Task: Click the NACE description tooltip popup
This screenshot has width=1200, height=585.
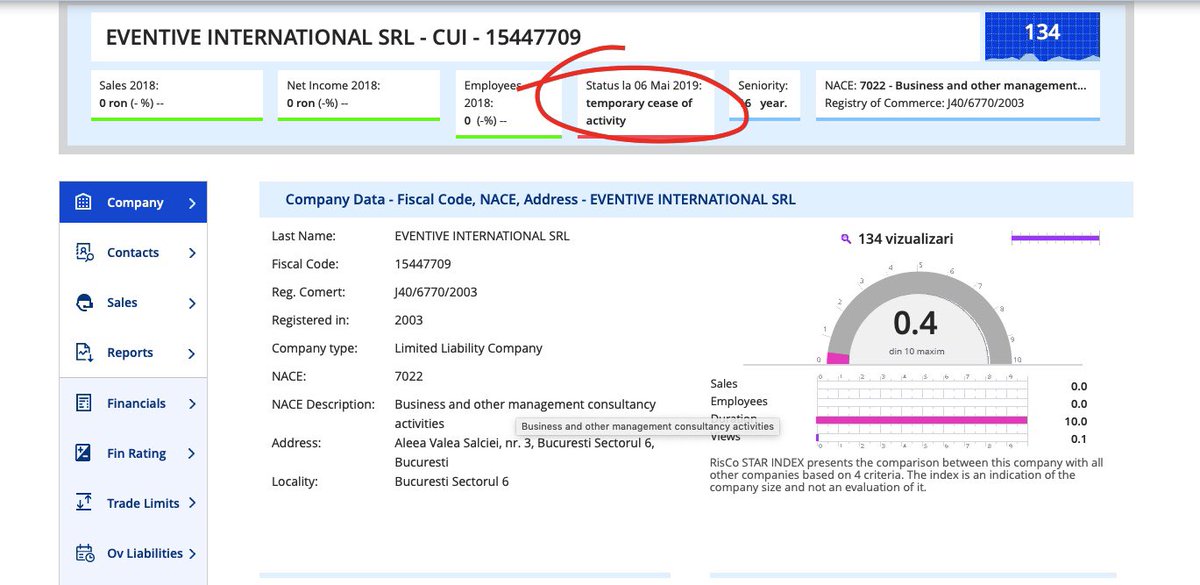Action: pyautogui.click(x=648, y=426)
